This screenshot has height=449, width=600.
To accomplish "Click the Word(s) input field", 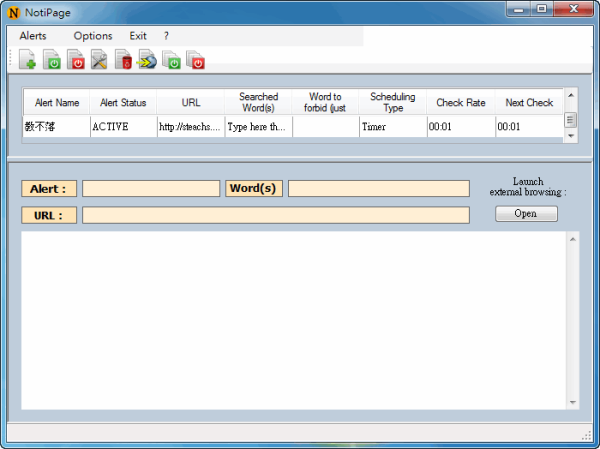I will coord(378,188).
